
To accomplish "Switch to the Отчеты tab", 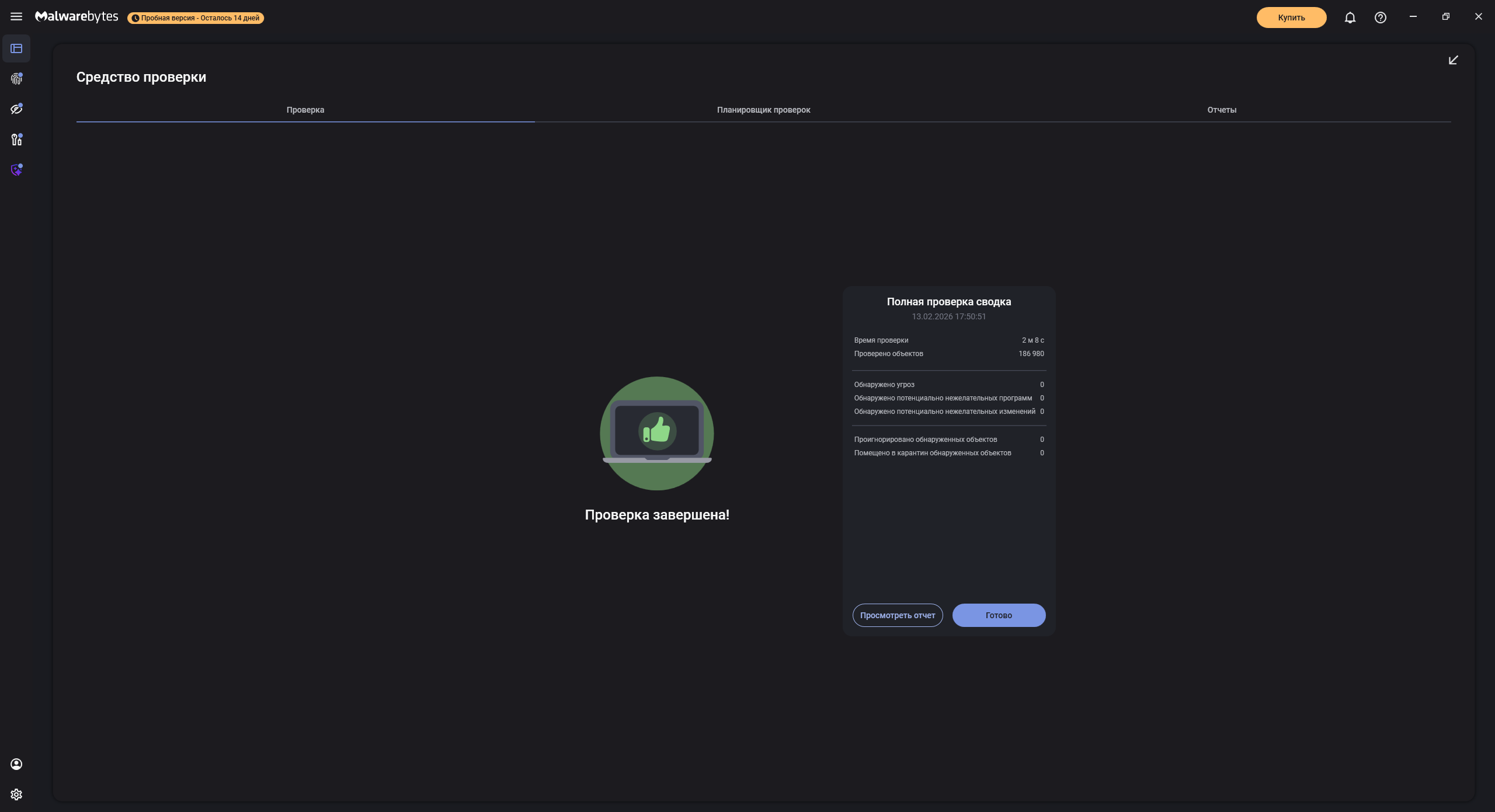I will click(1221, 110).
